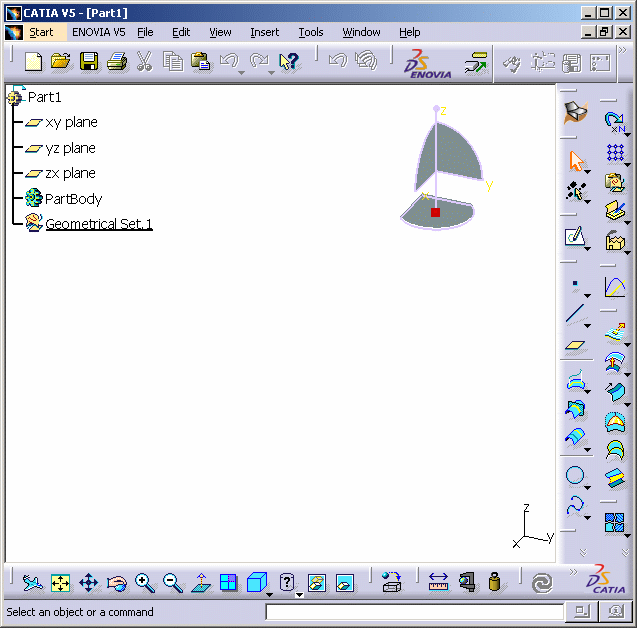
Task: Click the Save in ENOVIA icon
Action: click(476, 62)
